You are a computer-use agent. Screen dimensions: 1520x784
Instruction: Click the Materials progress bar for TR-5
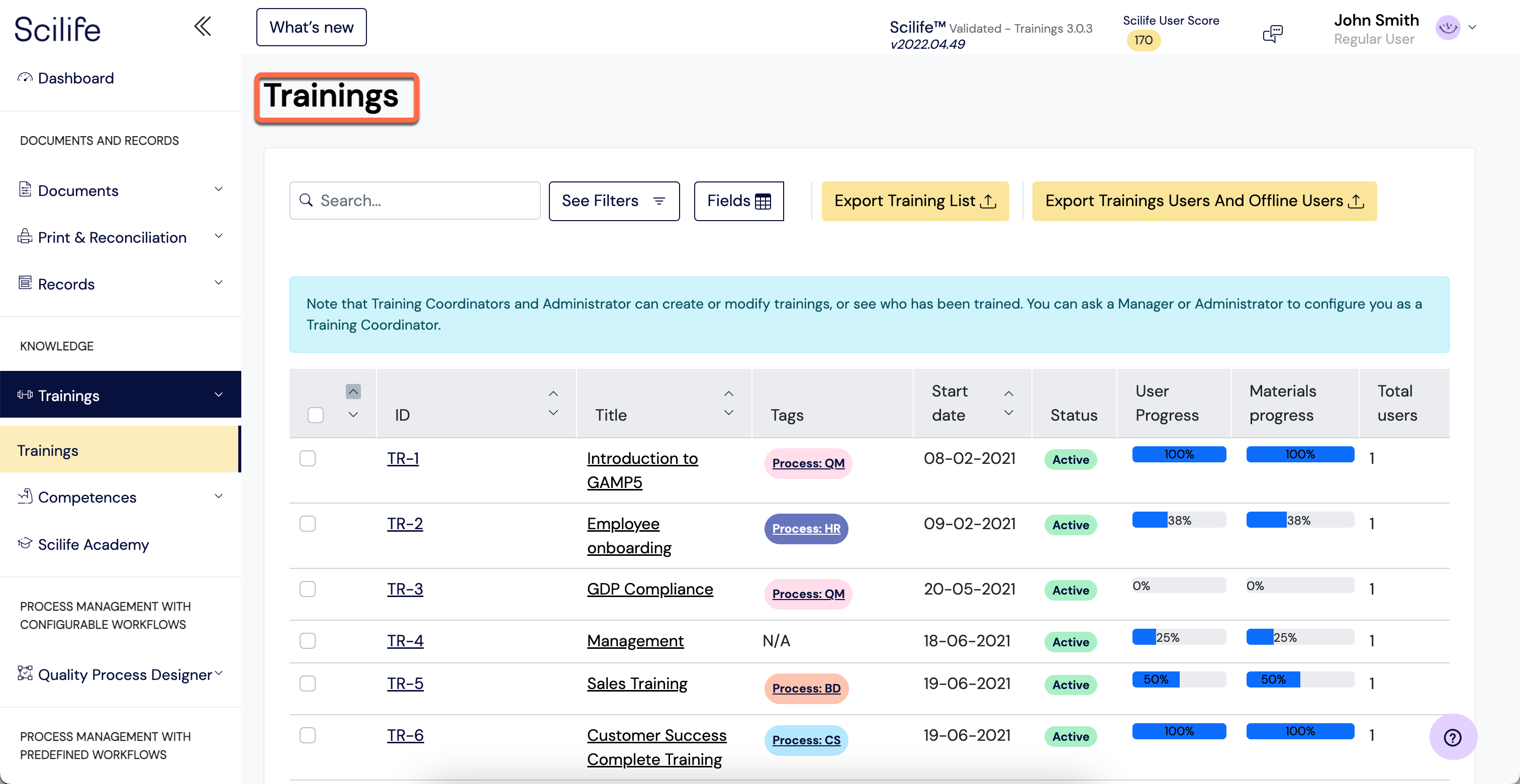click(x=1299, y=679)
